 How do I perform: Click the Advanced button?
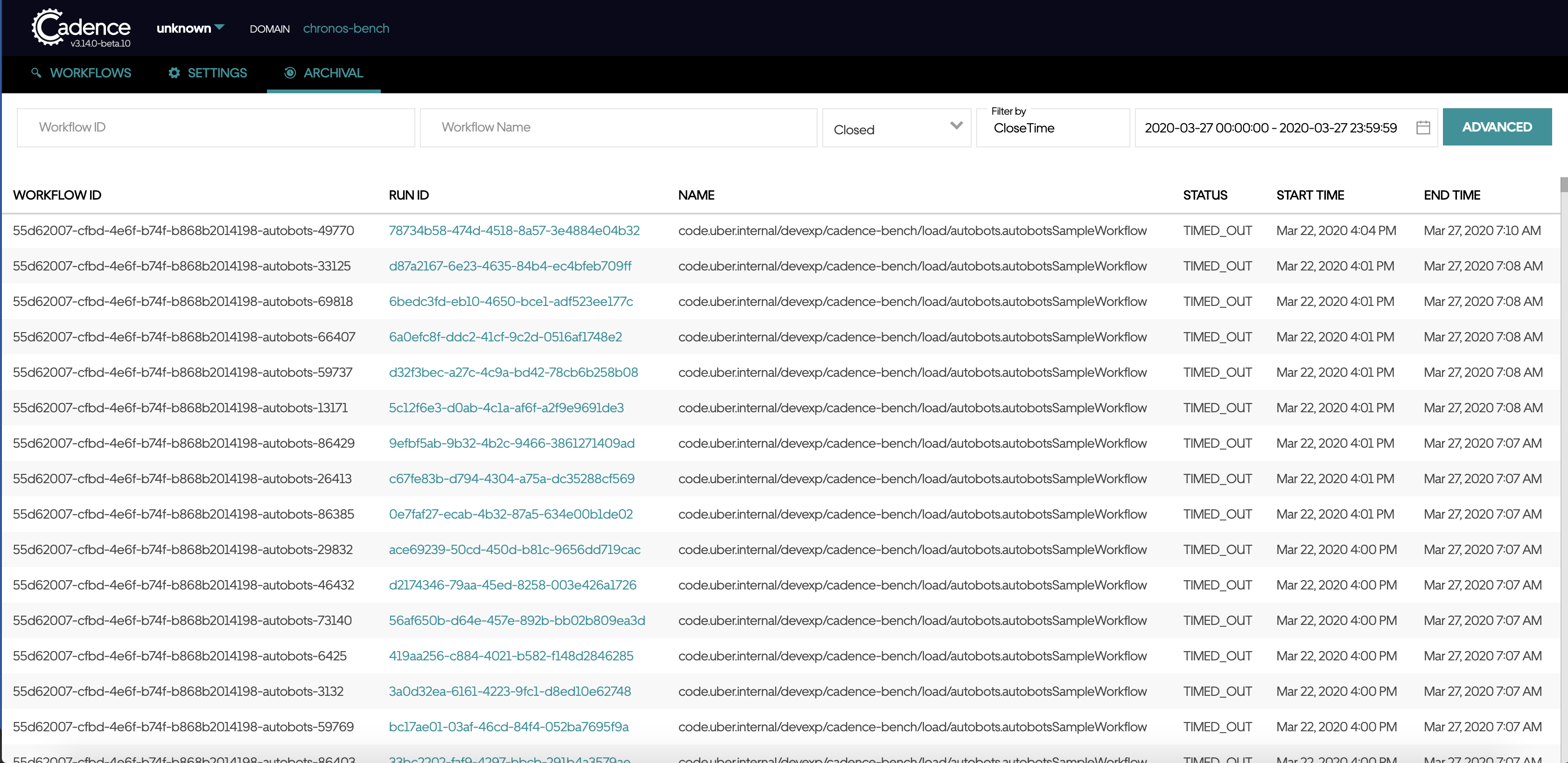click(1496, 127)
